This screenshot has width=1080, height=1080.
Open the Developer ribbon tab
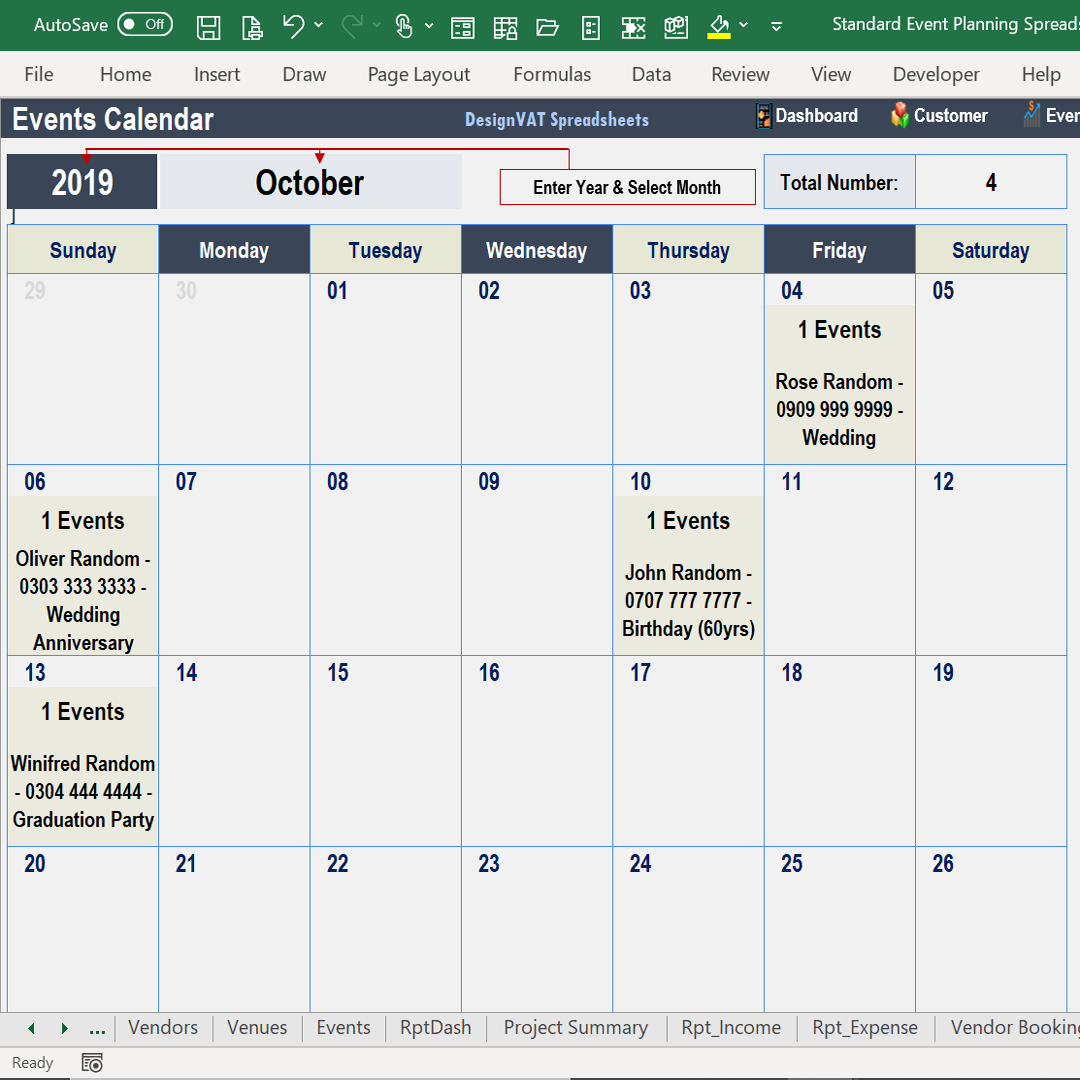pyautogui.click(x=936, y=74)
